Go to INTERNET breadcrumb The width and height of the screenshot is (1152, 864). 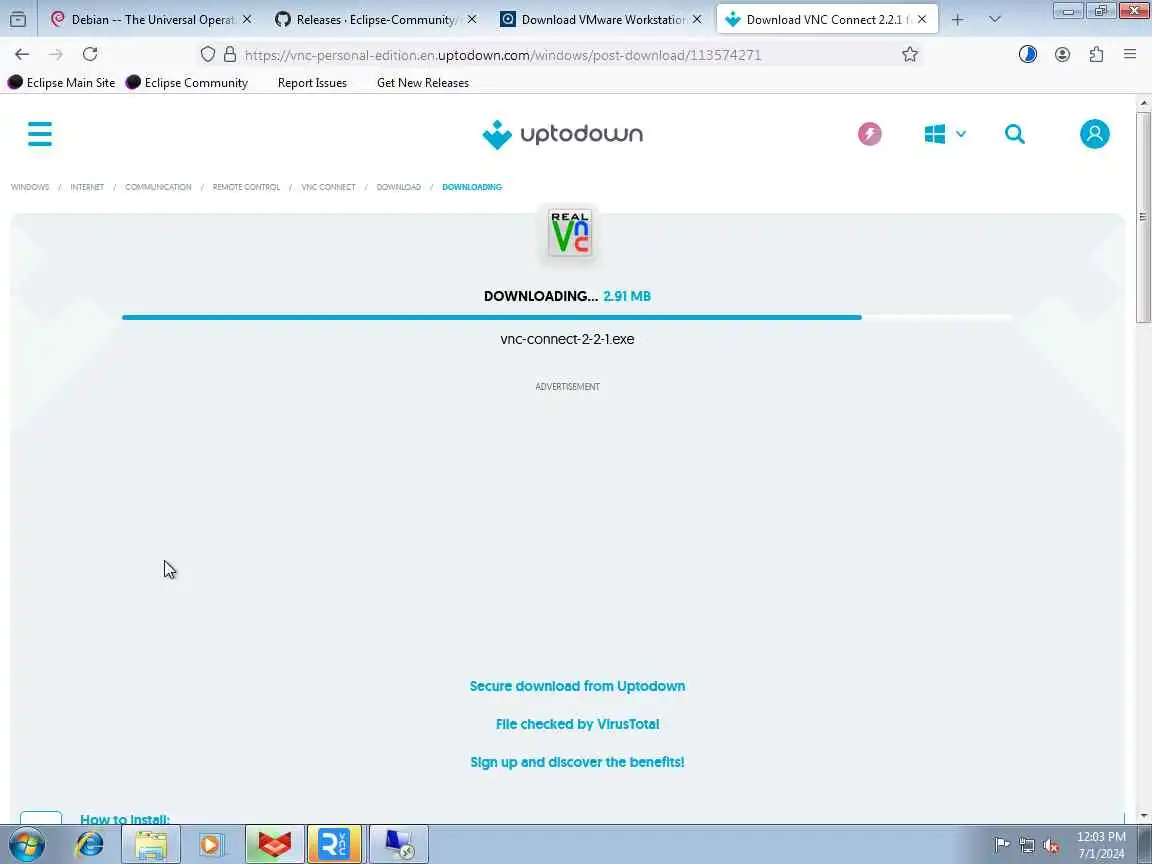coord(87,187)
